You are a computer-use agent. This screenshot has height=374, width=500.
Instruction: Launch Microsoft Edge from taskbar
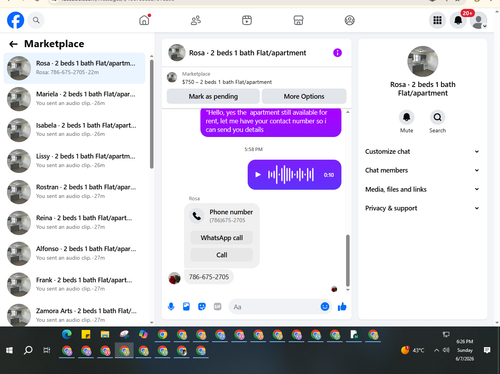coord(67,334)
